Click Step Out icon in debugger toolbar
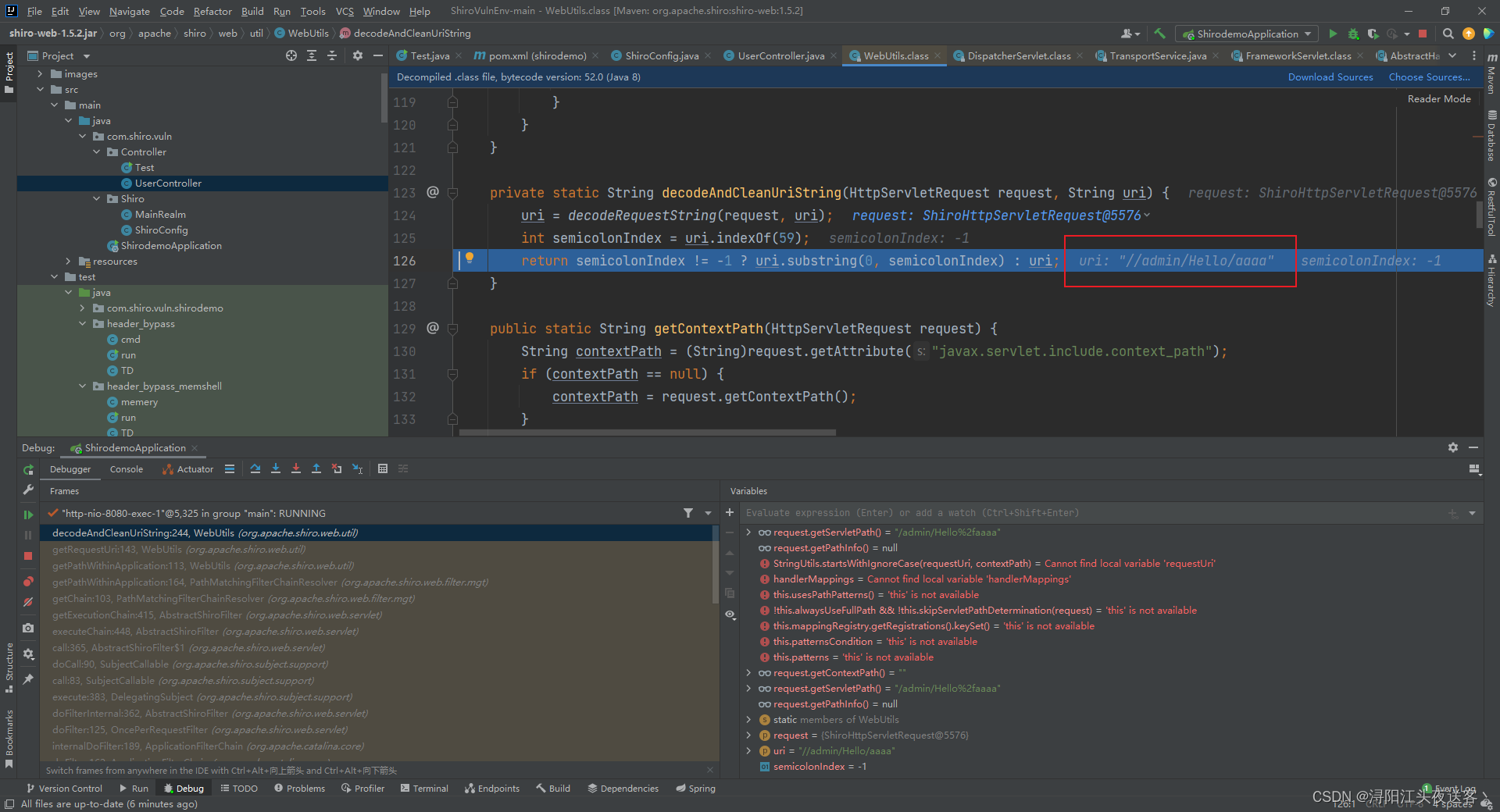Image resolution: width=1500 pixels, height=812 pixels. (x=316, y=468)
